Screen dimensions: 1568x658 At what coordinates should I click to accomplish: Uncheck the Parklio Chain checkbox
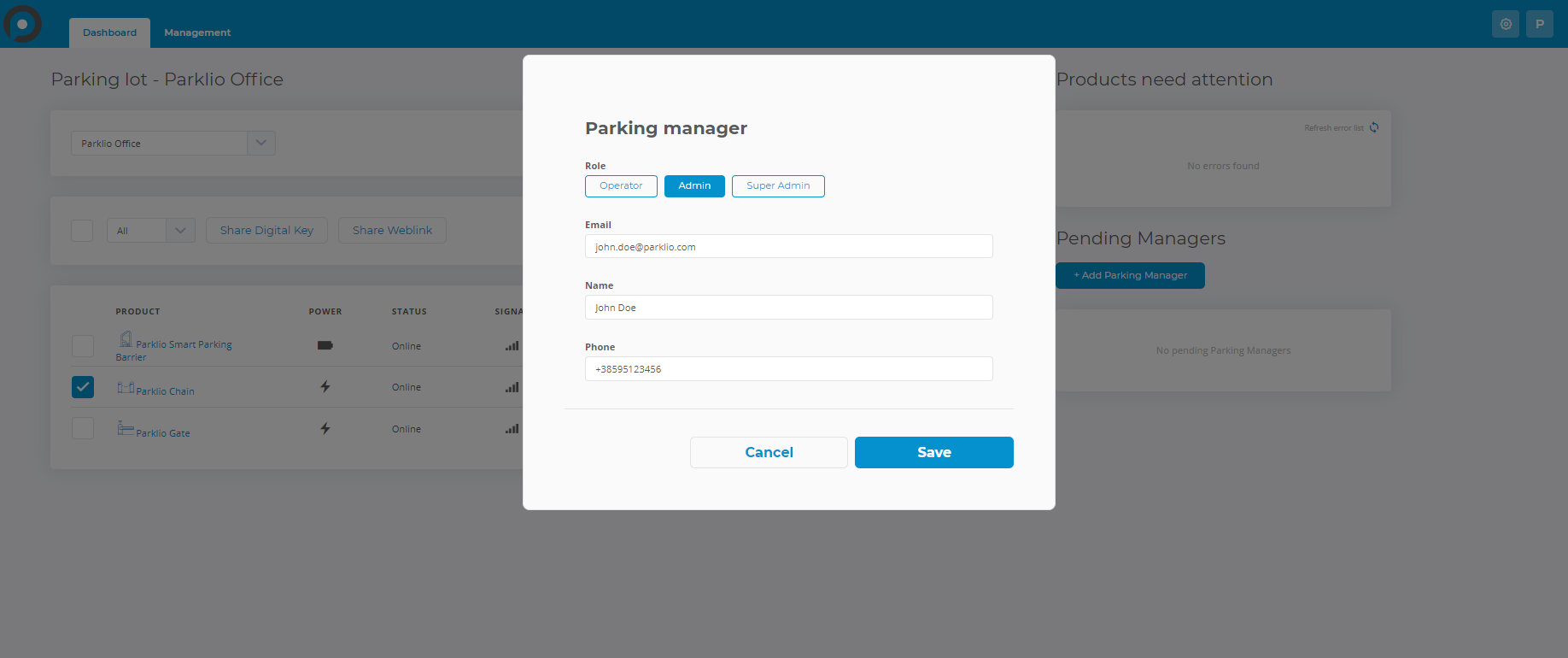(x=83, y=387)
